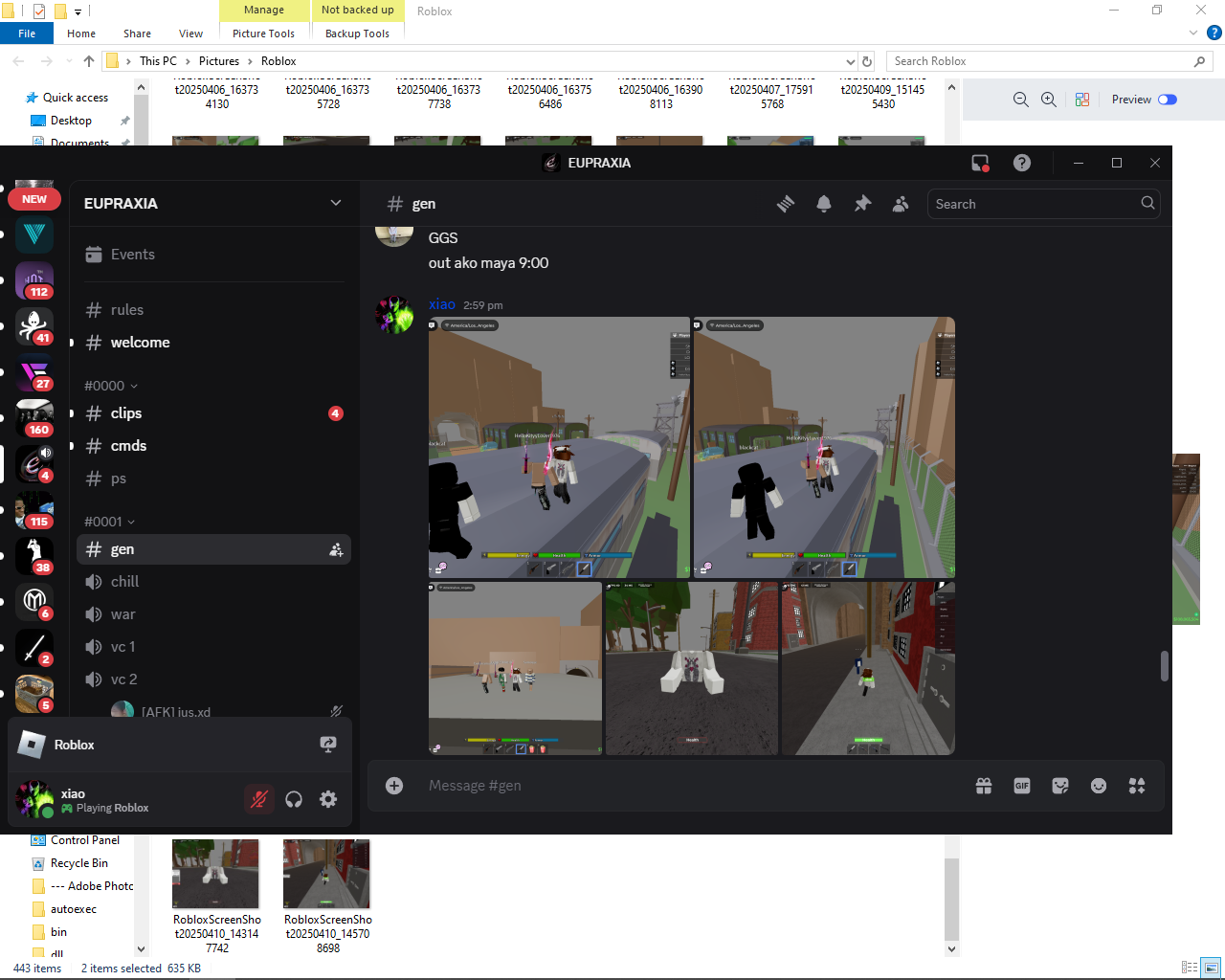Click the Search Roblox field in Explorer
Image resolution: width=1225 pixels, height=980 pixels.
[x=1050, y=61]
